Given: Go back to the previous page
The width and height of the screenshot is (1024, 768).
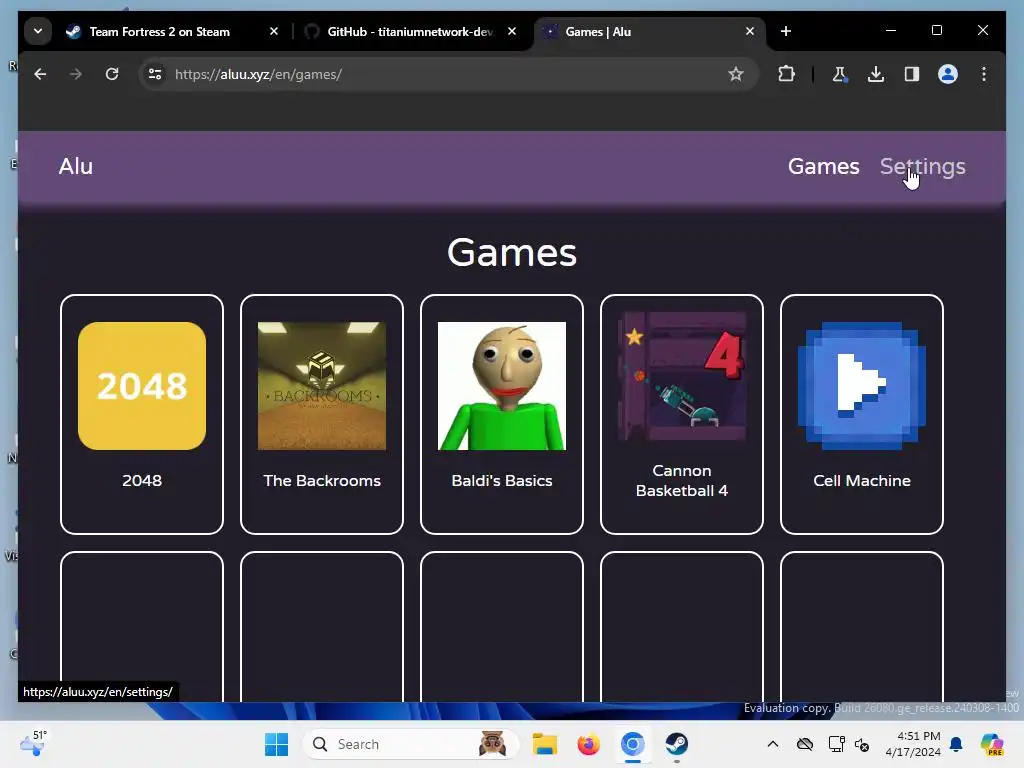Looking at the screenshot, I should [x=40, y=74].
